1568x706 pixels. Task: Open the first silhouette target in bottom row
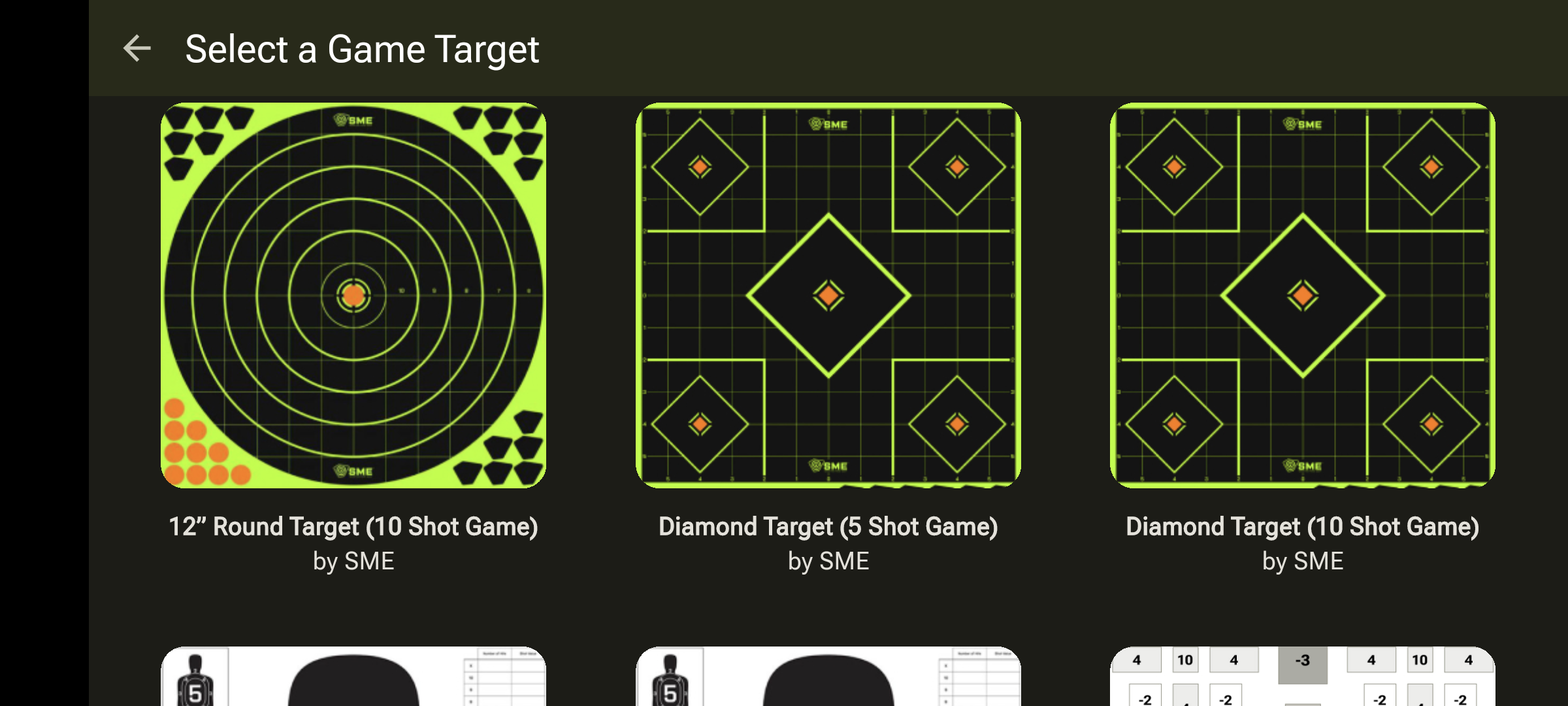(353, 677)
